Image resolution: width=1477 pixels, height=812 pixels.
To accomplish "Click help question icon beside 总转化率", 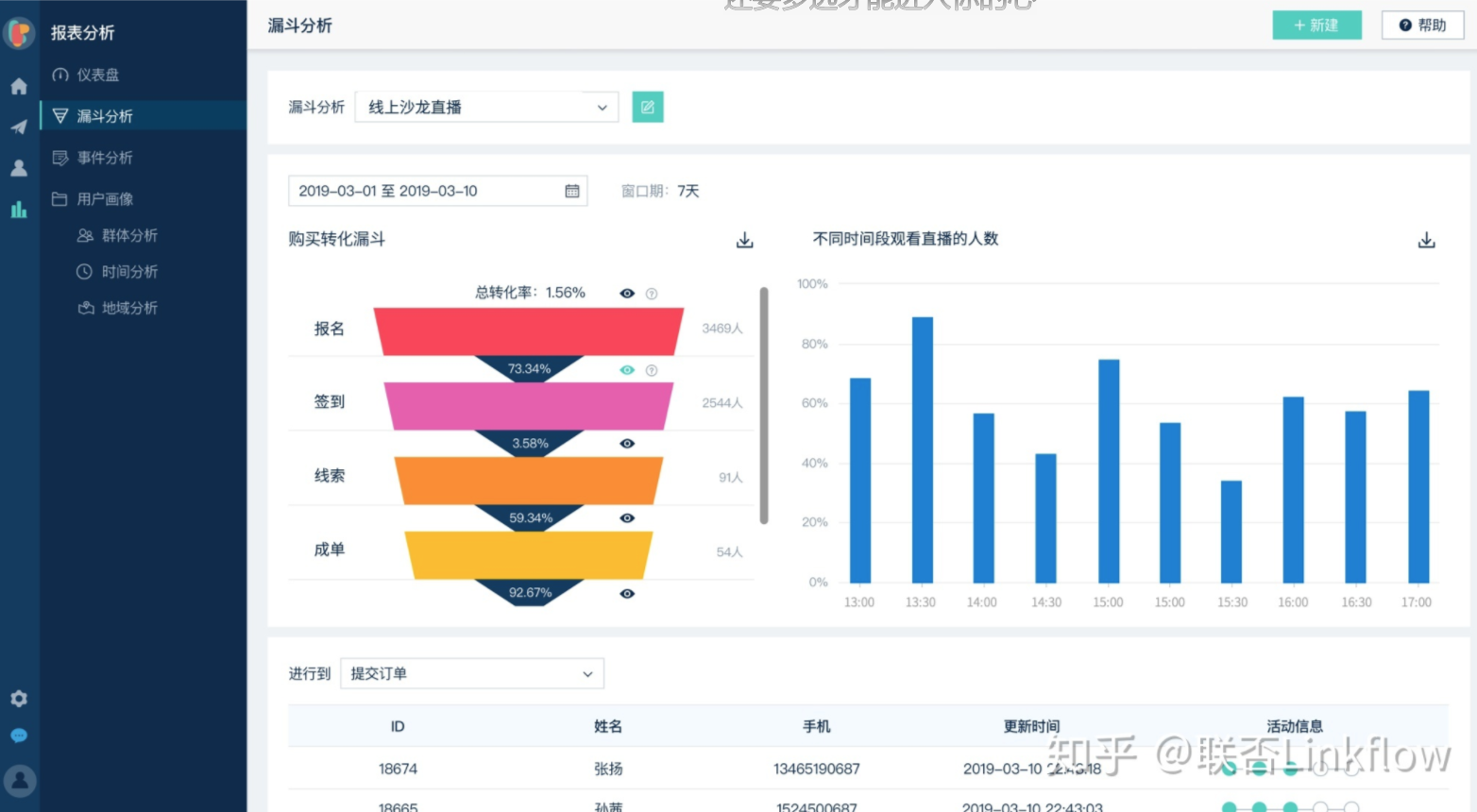I will tap(652, 294).
